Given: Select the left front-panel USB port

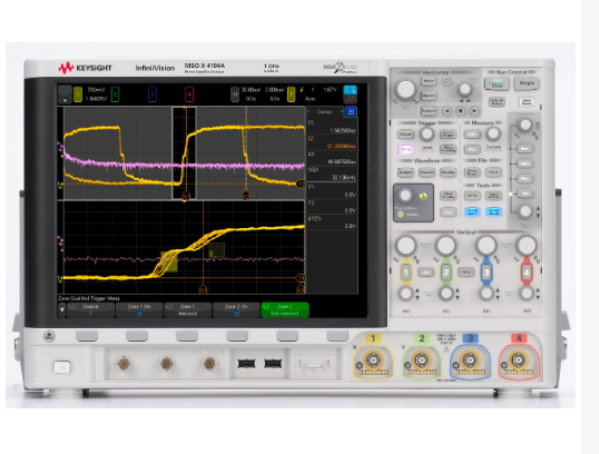Looking at the screenshot, I should (x=246, y=363).
